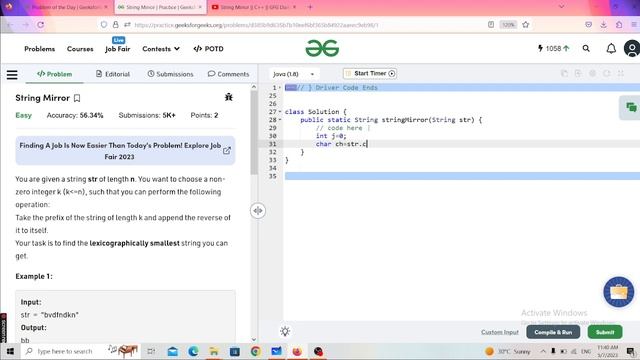Viewport: 640px width, 360px height.
Task: List all tabs dropdown arrow
Action: coord(561,7)
